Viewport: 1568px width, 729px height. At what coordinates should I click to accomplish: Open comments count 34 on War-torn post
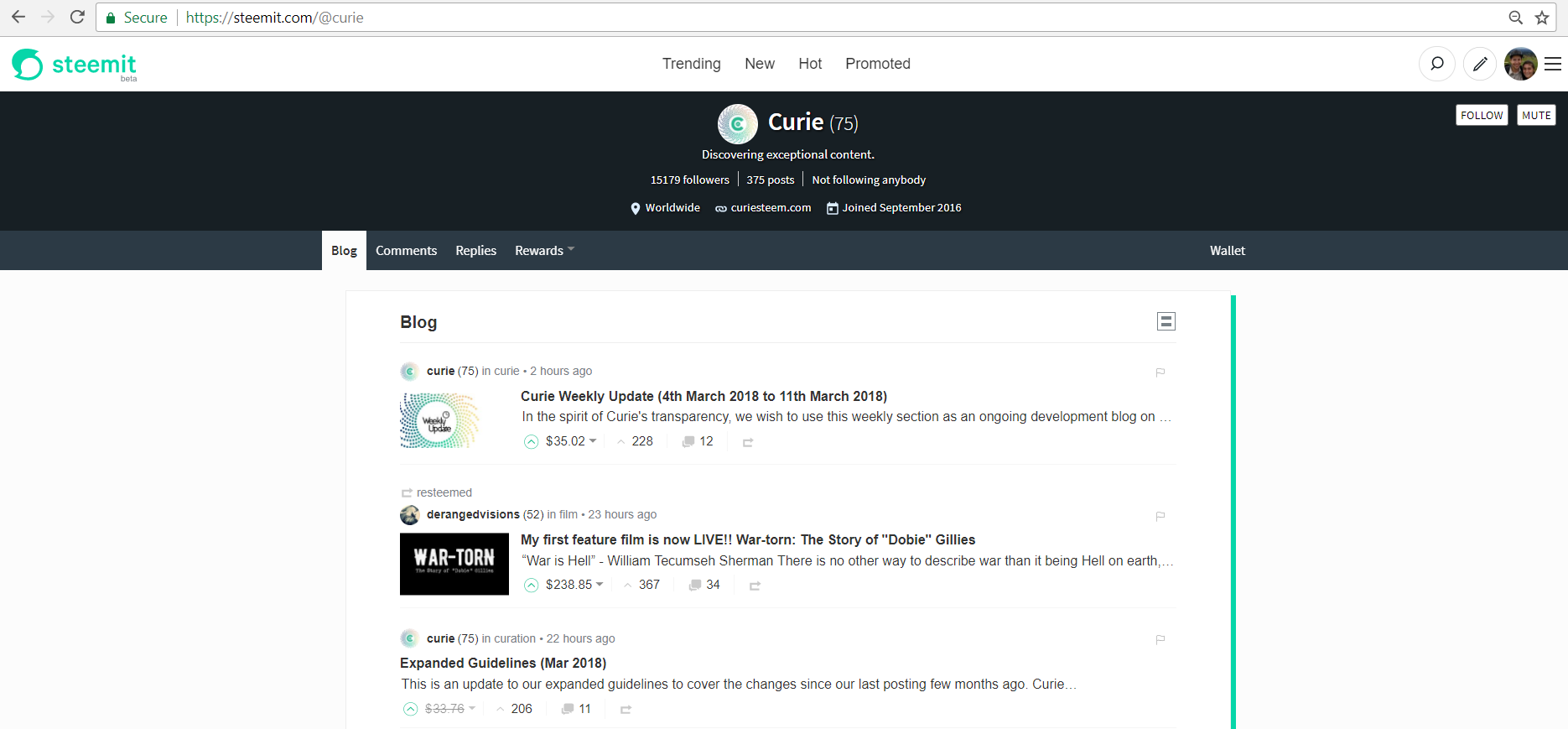click(x=704, y=585)
